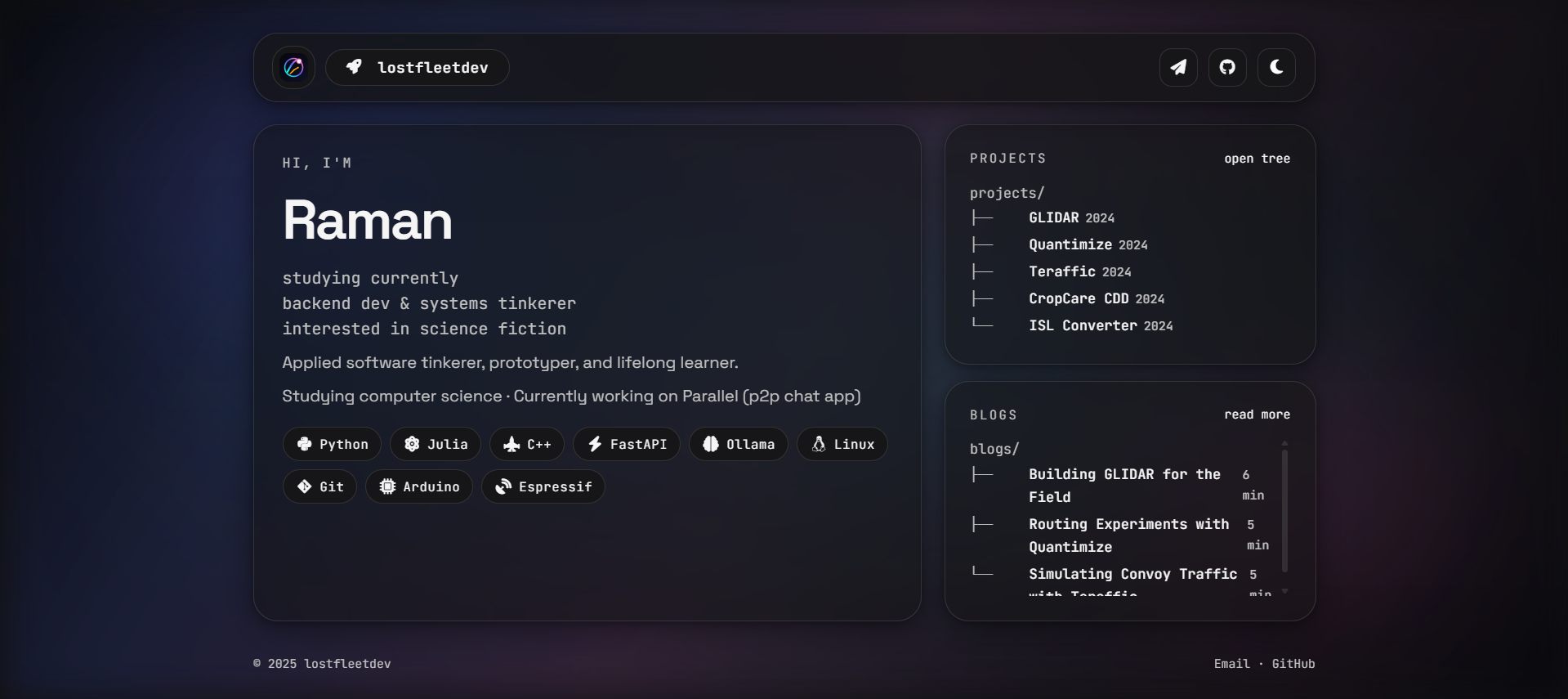Click the Raman heading
Screen dimensions: 1568x699
367,221
